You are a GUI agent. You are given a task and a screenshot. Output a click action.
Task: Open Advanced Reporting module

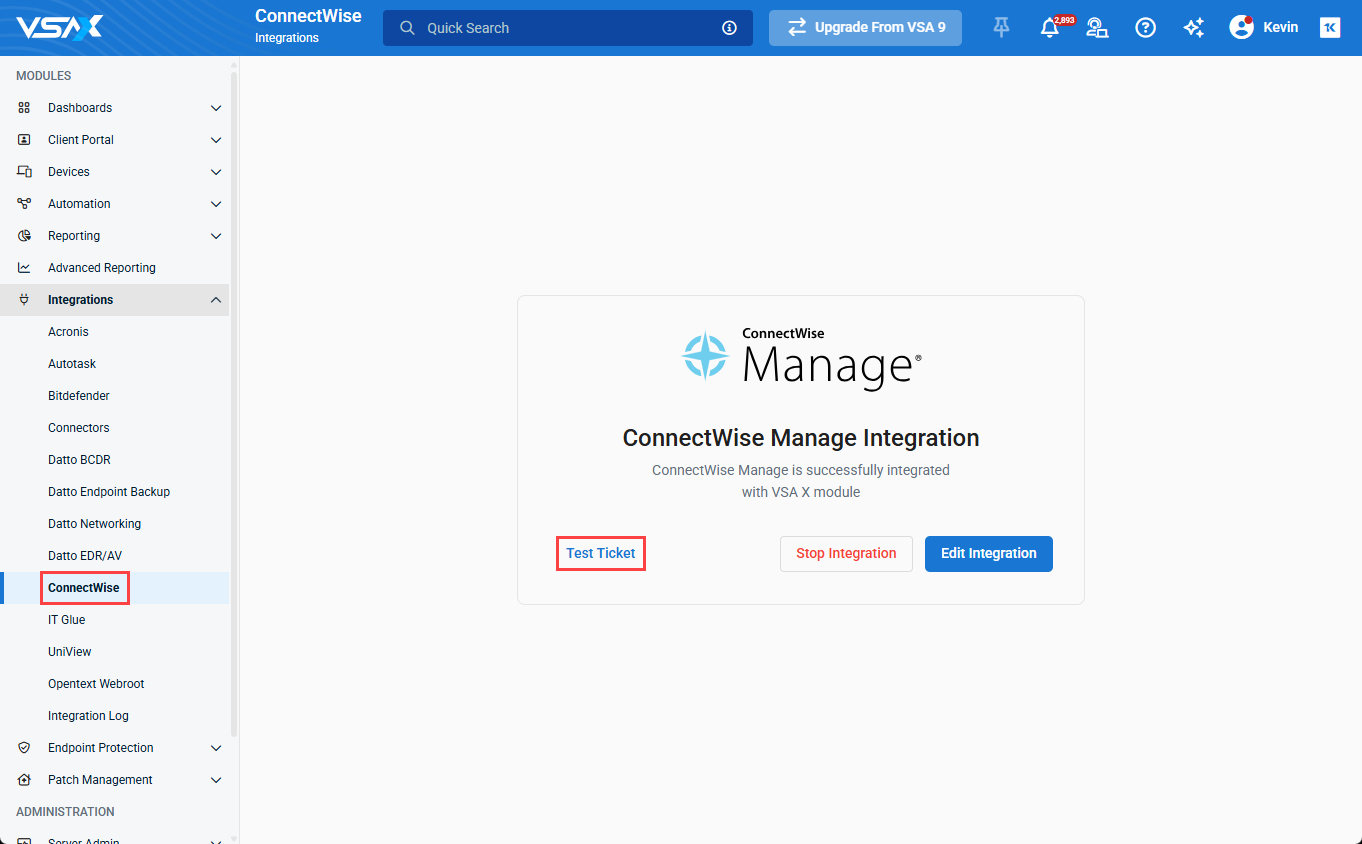click(101, 268)
